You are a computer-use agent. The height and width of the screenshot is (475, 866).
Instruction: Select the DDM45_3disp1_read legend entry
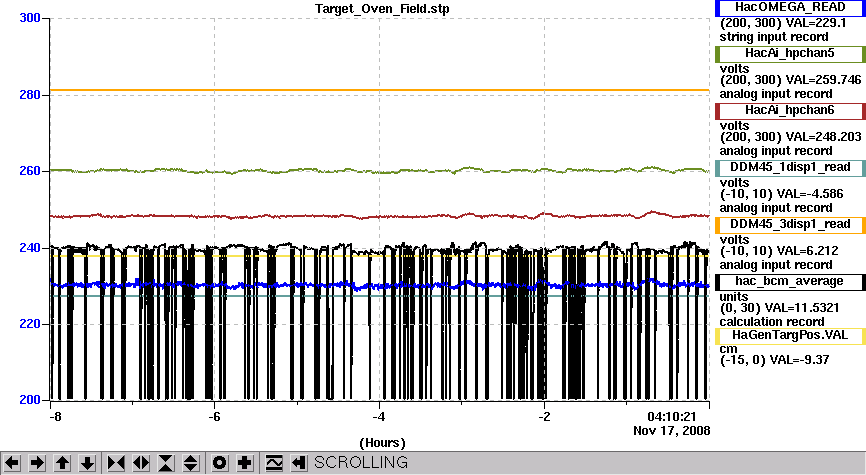coord(790,224)
